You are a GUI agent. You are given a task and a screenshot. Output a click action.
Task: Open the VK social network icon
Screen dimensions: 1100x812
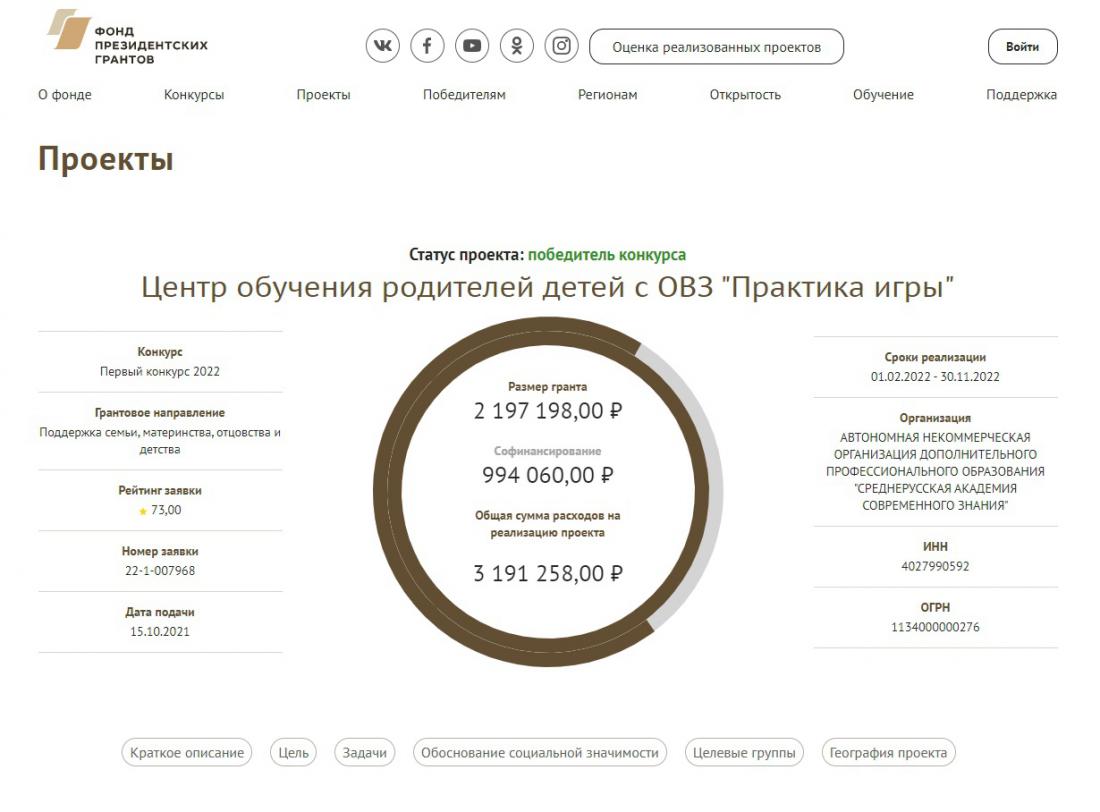coord(382,46)
